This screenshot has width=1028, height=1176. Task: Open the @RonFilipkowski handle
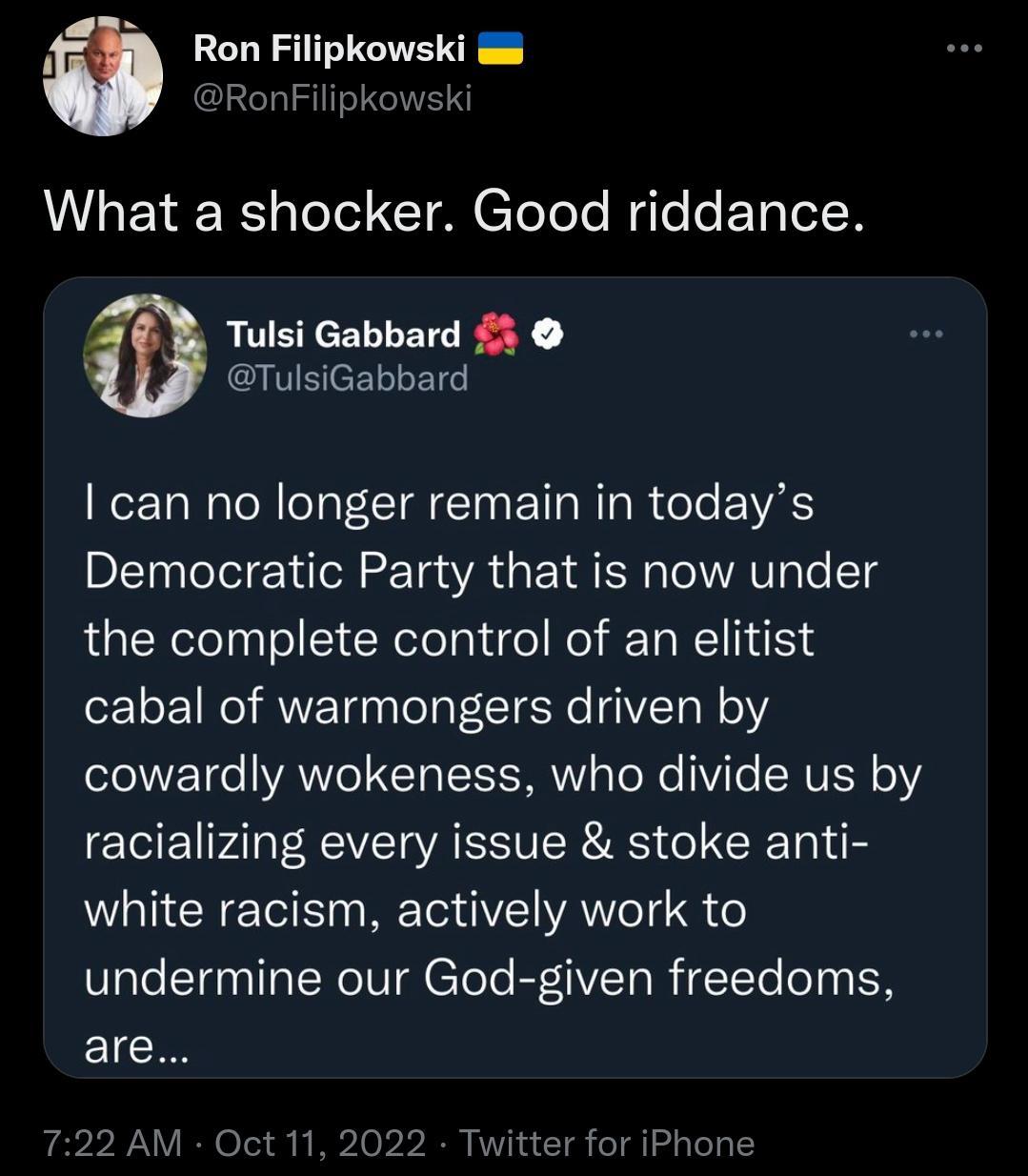pos(333,96)
